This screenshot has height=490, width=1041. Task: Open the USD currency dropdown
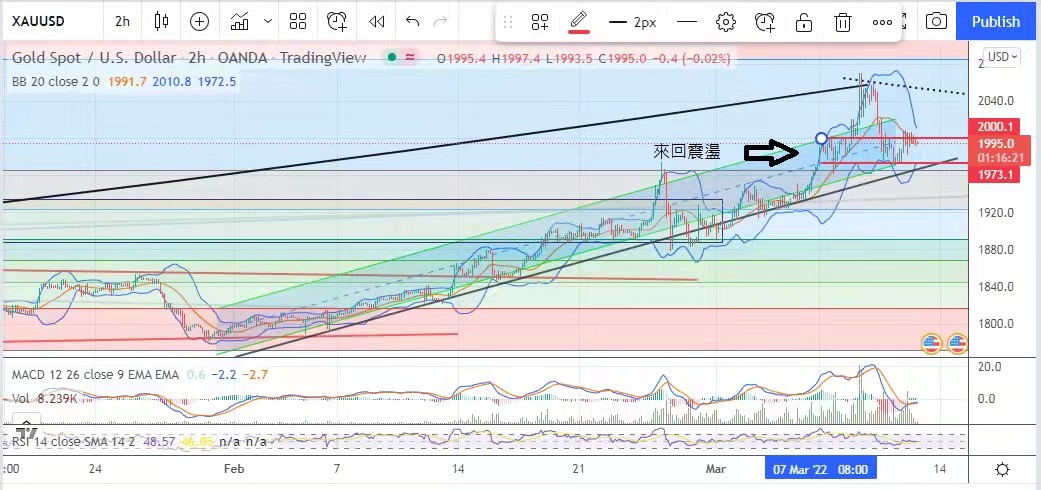[x=1002, y=57]
